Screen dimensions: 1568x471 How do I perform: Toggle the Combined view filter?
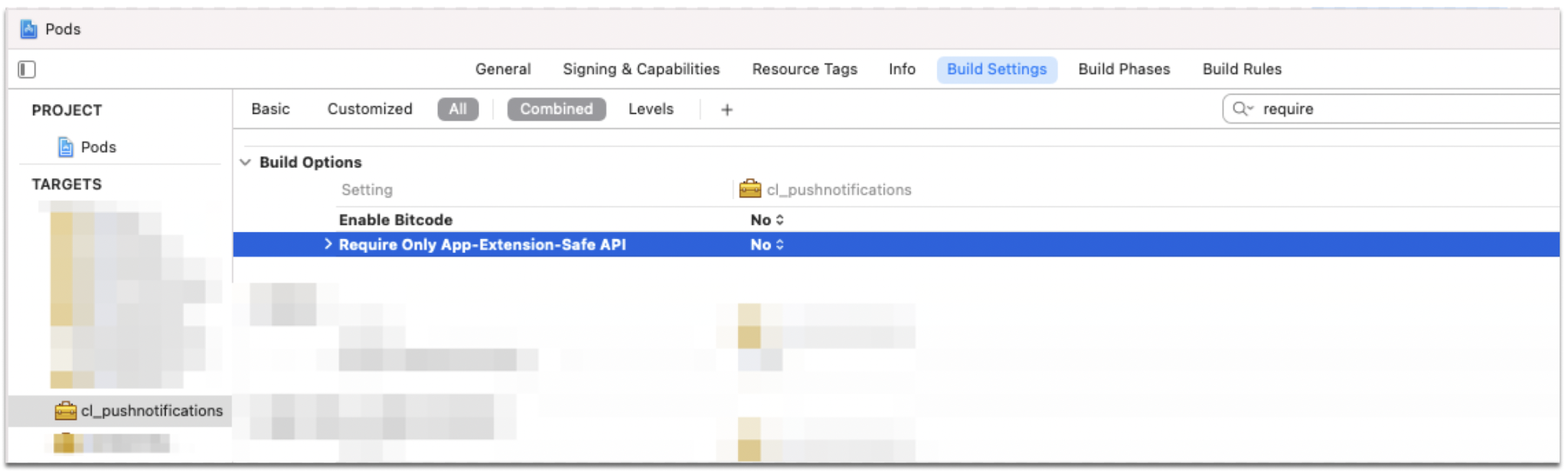[x=556, y=110]
